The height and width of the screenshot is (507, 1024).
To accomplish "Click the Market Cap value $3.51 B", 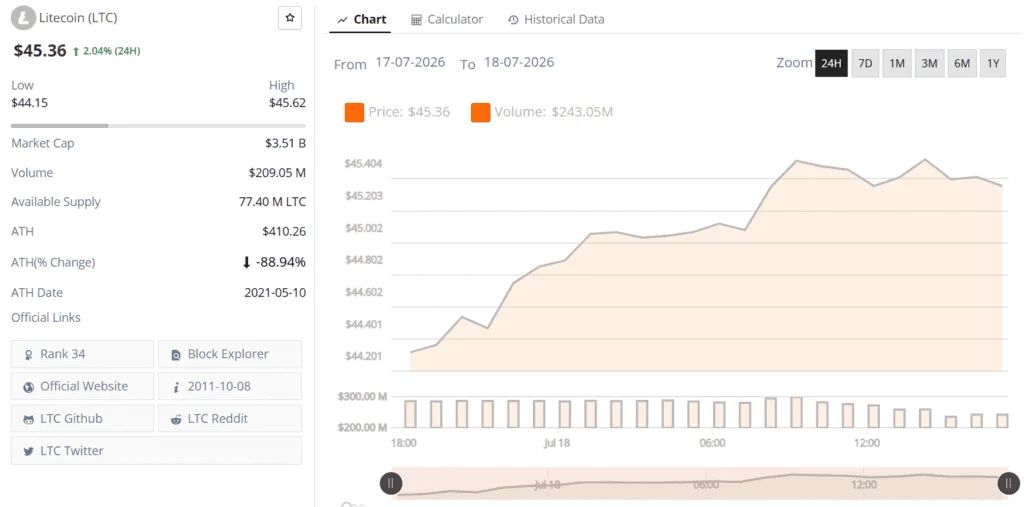I will [283, 143].
